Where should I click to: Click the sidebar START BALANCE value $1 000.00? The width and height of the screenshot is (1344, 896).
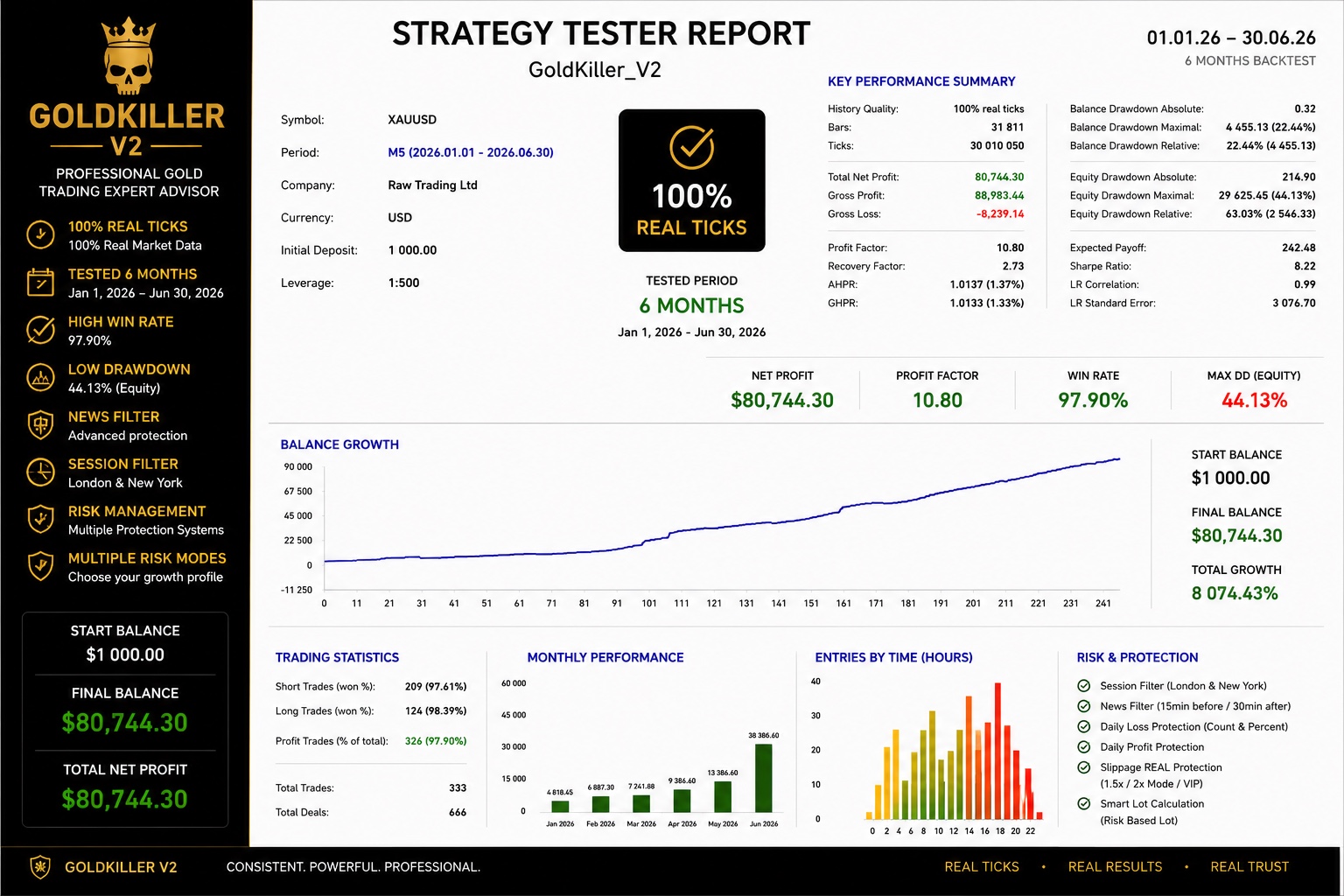125,654
